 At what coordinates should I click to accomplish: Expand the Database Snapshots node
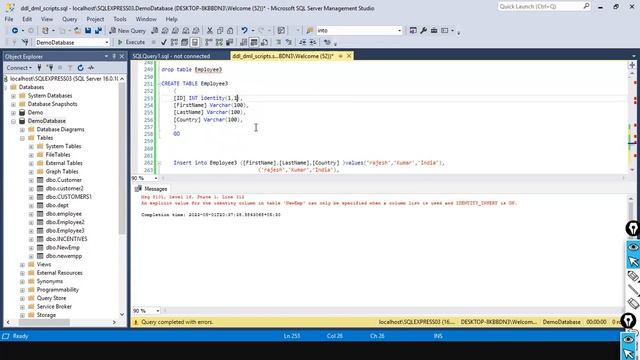point(13,104)
